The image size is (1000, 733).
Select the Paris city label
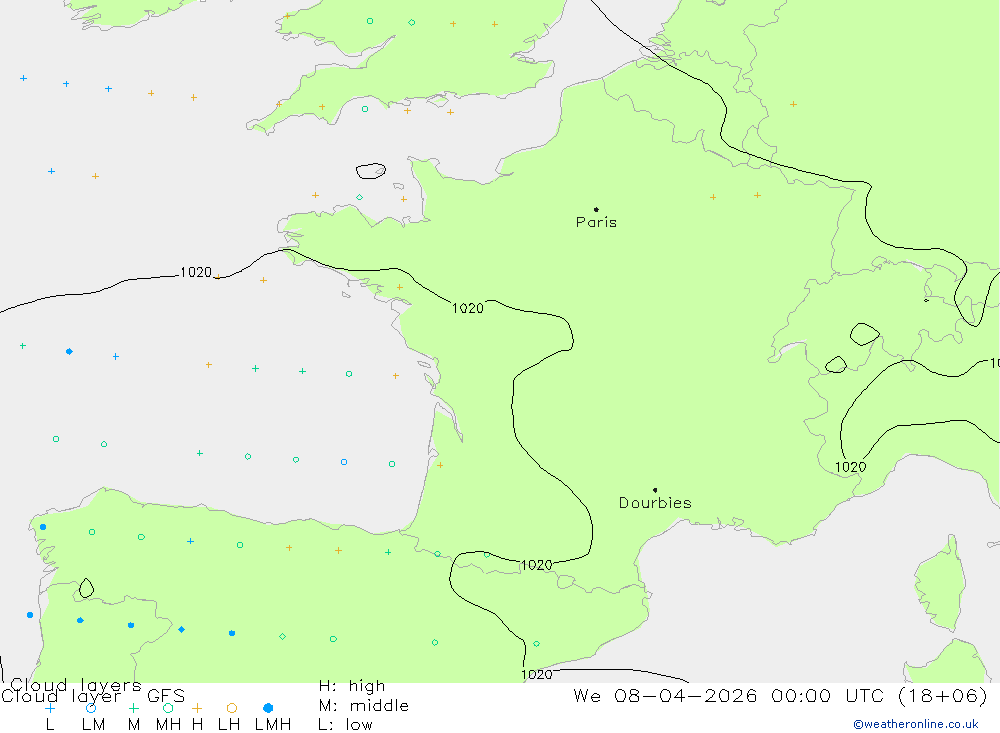[596, 222]
